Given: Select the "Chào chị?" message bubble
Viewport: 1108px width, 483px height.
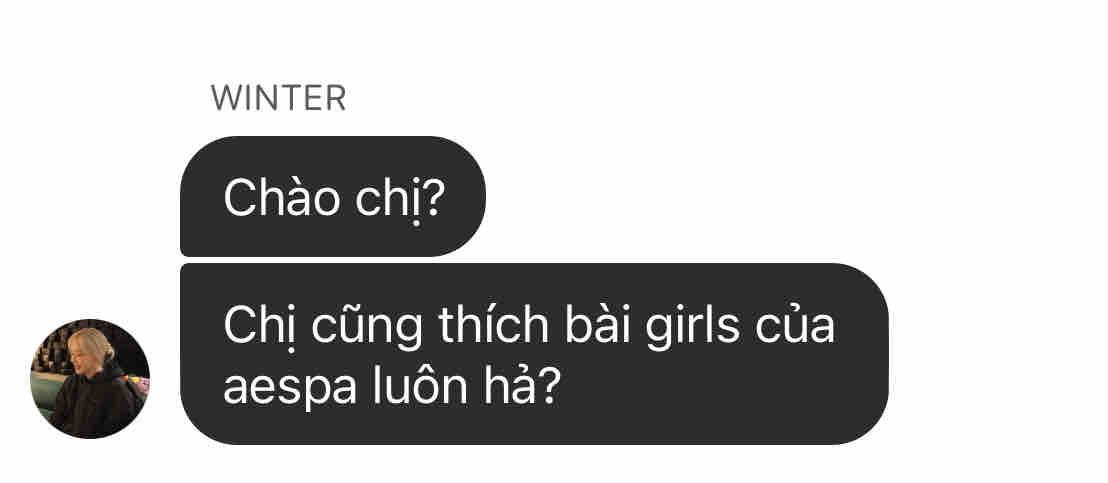Looking at the screenshot, I should 333,196.
